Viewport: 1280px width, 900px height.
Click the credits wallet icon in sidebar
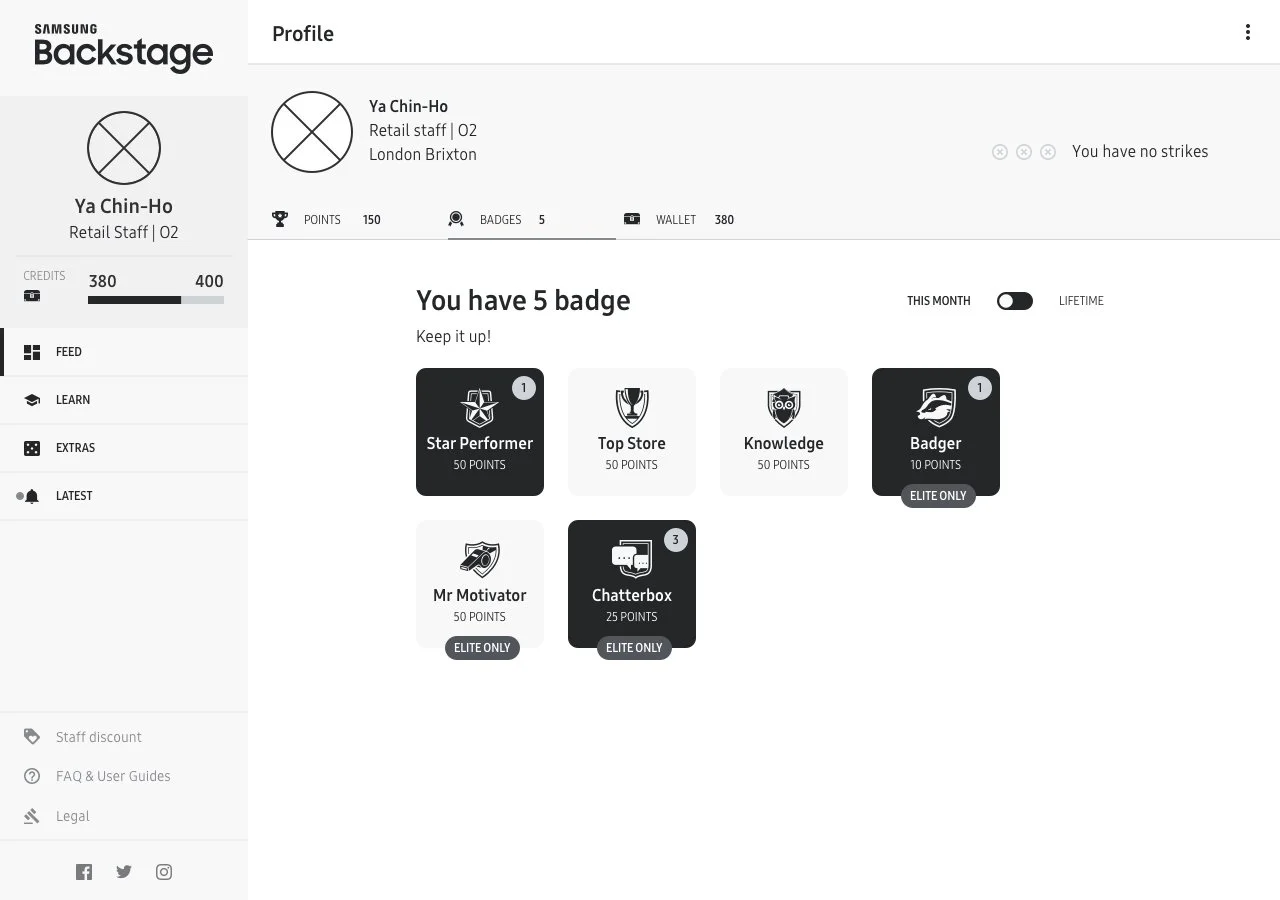pos(32,296)
